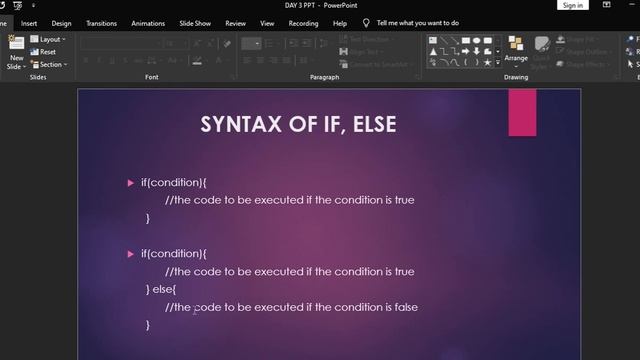Select the Rounded Rectangle shape
Viewport: 640px width, 360px height.
click(x=487, y=40)
